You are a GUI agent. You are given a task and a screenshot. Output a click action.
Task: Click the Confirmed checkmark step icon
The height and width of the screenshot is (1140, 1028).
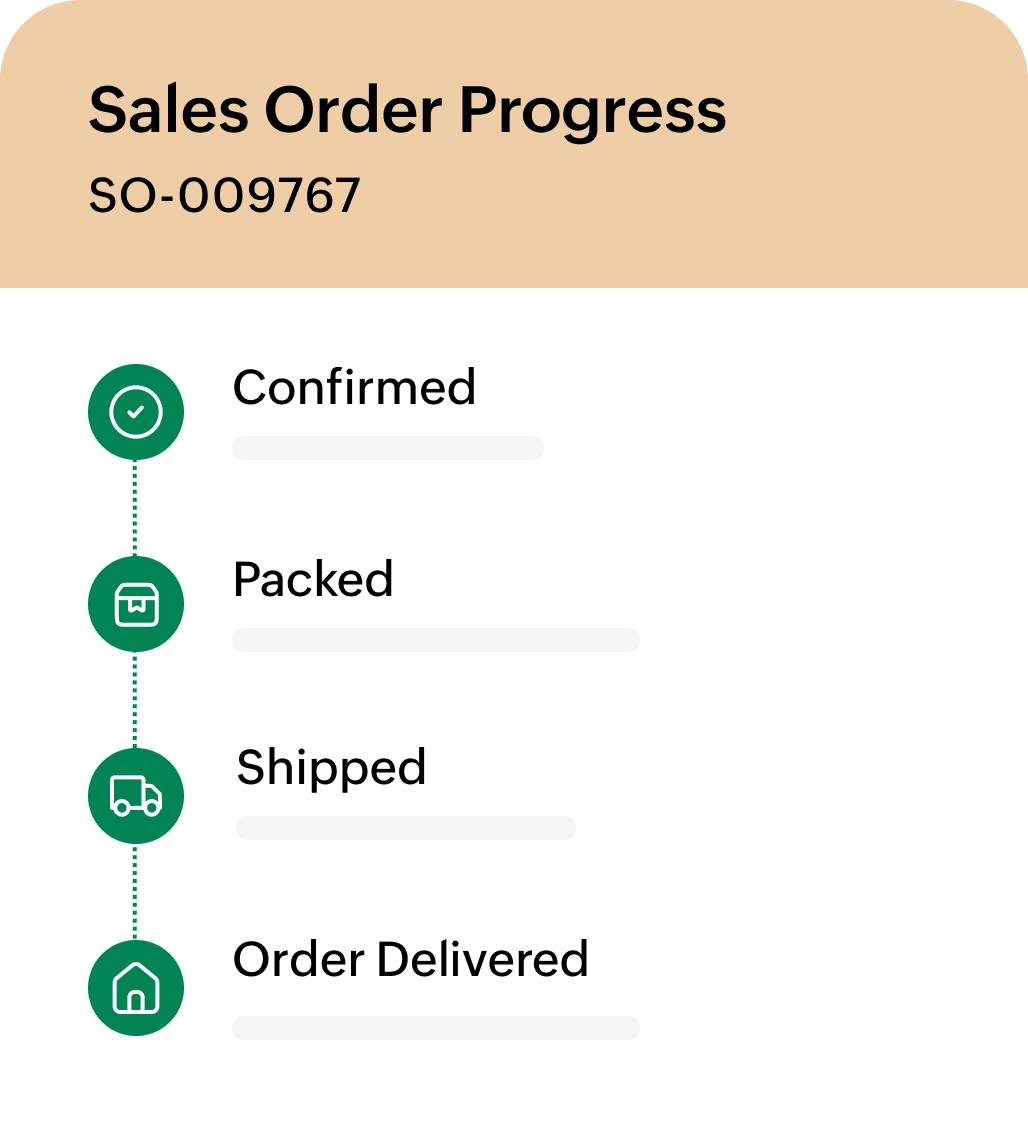[x=136, y=412]
